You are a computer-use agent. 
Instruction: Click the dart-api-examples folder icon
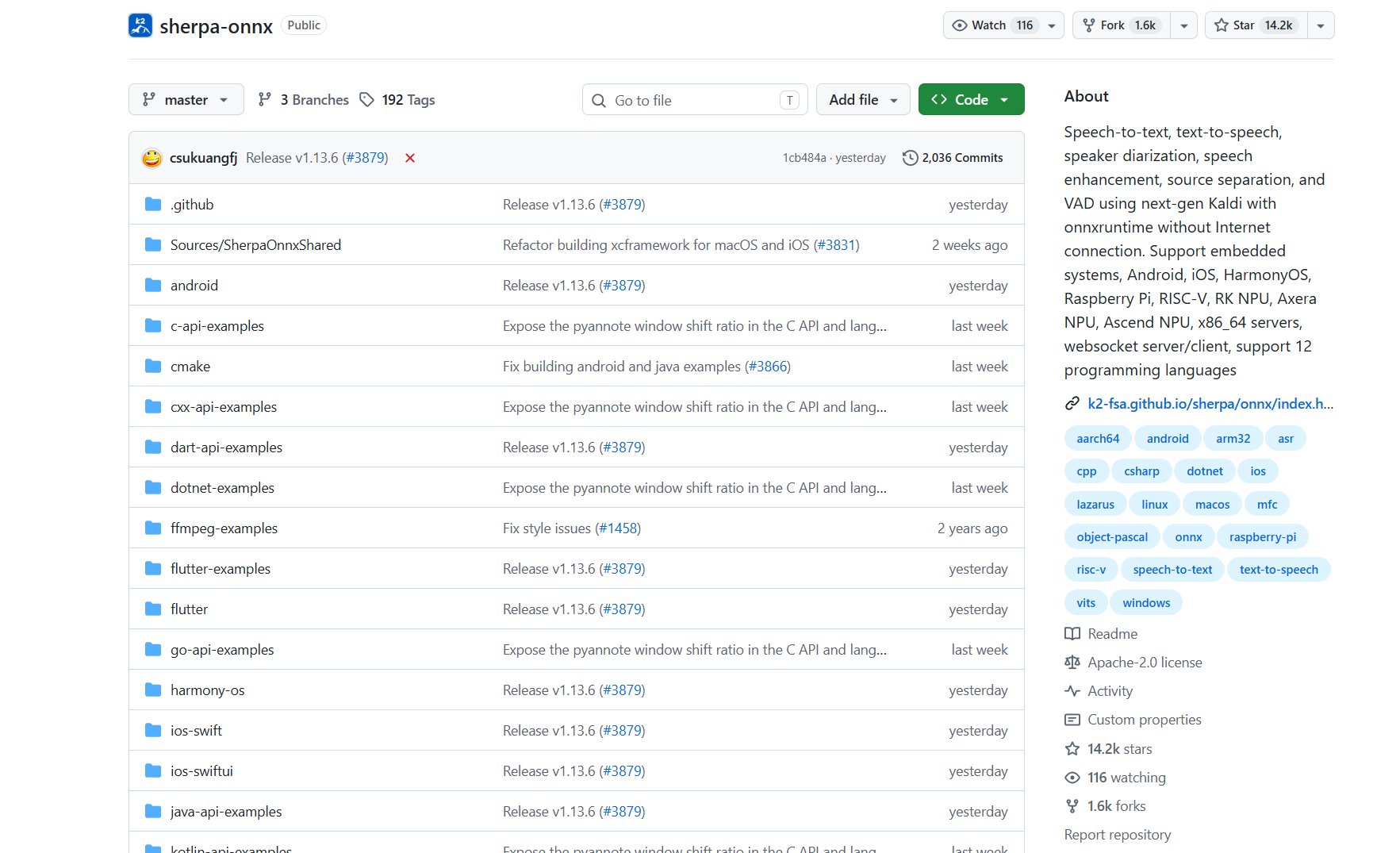tap(153, 448)
